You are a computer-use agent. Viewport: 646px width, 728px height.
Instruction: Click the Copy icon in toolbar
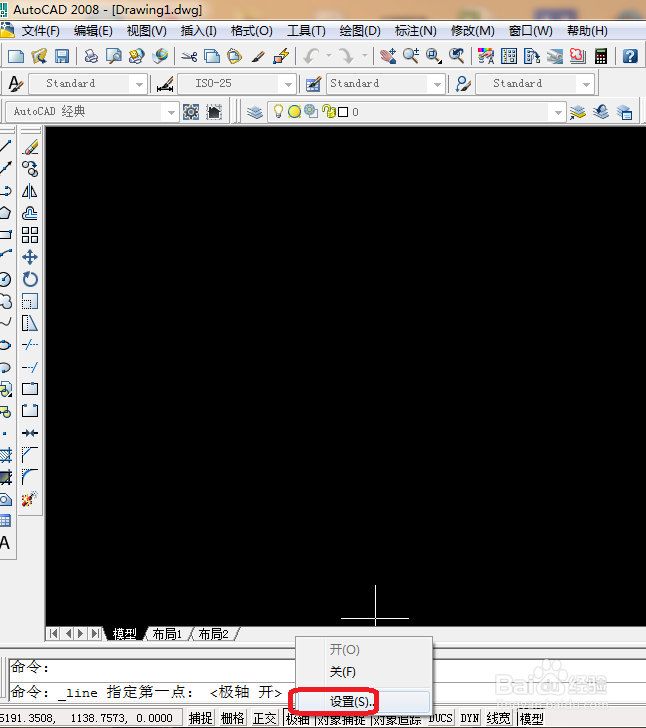[x=212, y=57]
